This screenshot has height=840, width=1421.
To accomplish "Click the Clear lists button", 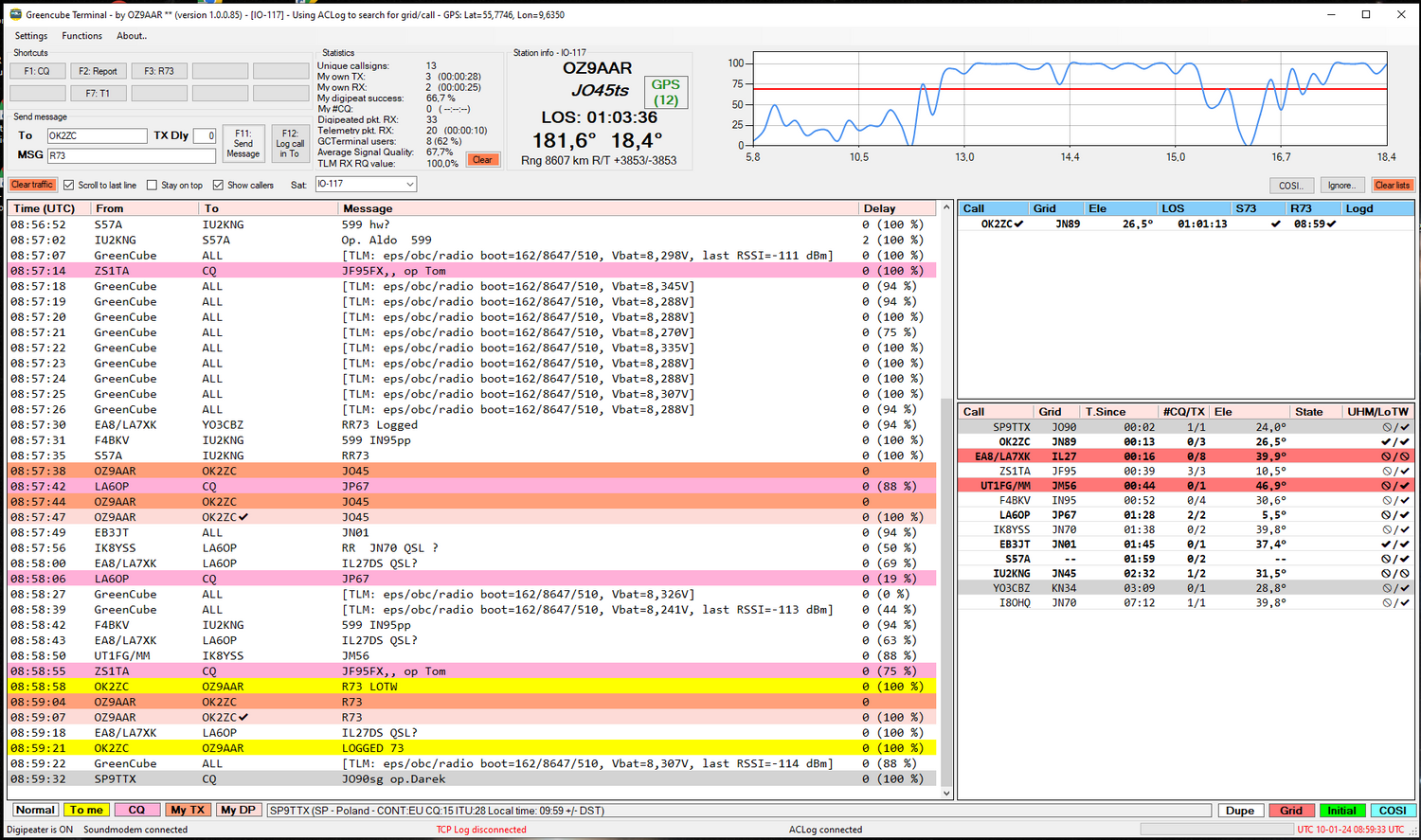I will (x=1393, y=186).
